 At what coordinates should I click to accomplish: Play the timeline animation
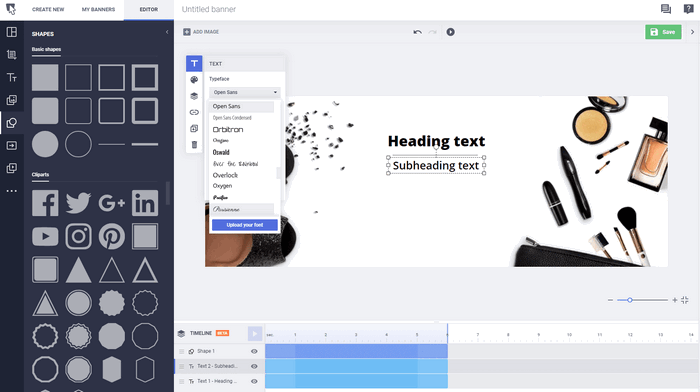click(254, 334)
